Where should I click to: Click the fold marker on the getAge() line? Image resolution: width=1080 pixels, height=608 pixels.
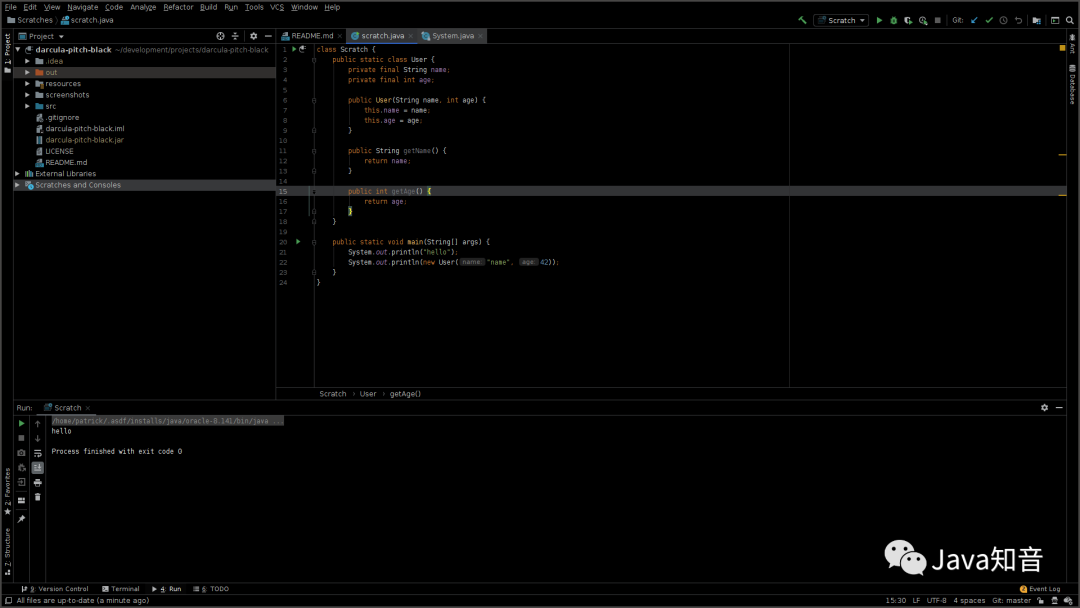[x=314, y=191]
